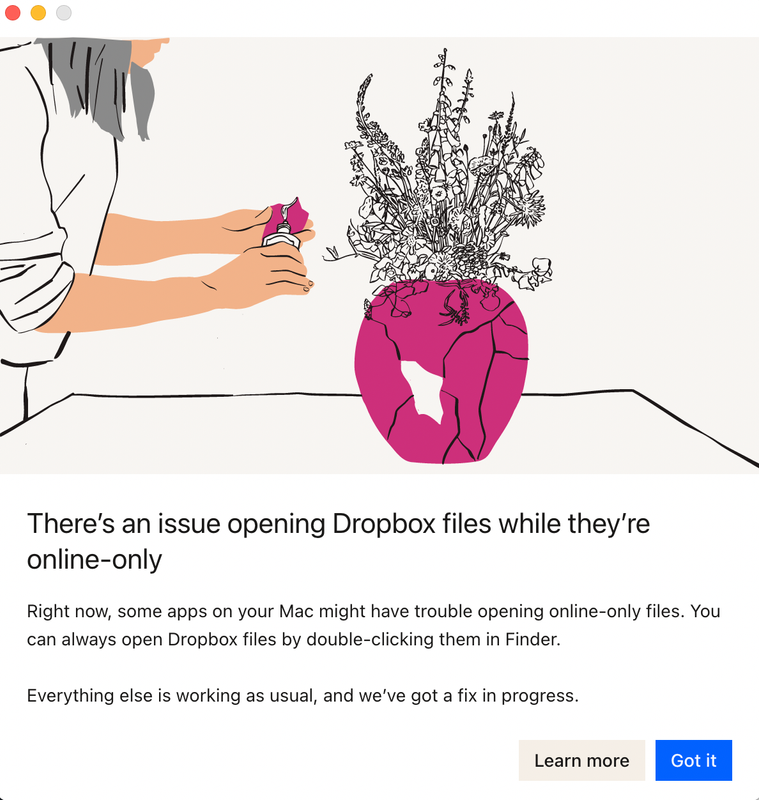Close the Dropbox dialog with red button
The width and height of the screenshot is (759, 800).
pyautogui.click(x=13, y=13)
